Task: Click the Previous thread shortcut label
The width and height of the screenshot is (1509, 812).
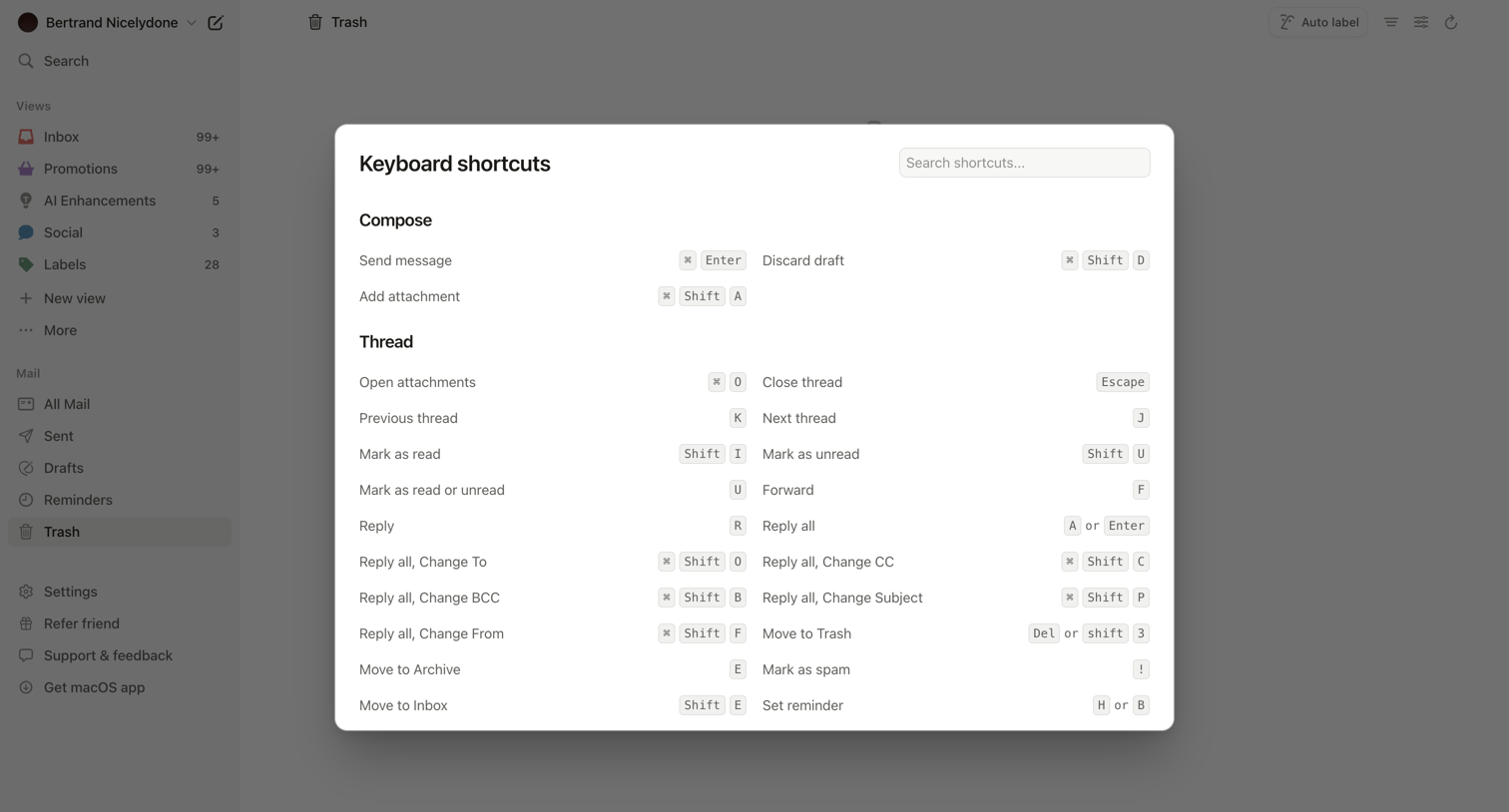Action: click(408, 418)
